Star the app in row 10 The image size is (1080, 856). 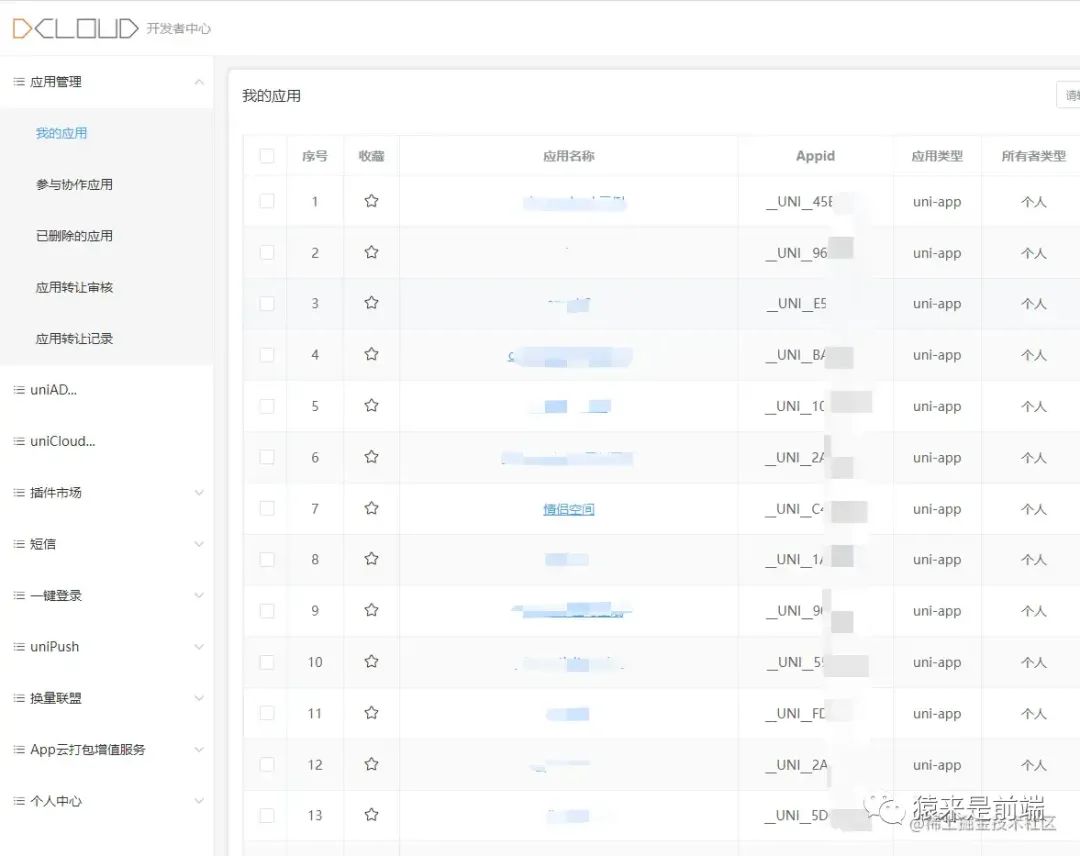coord(371,662)
